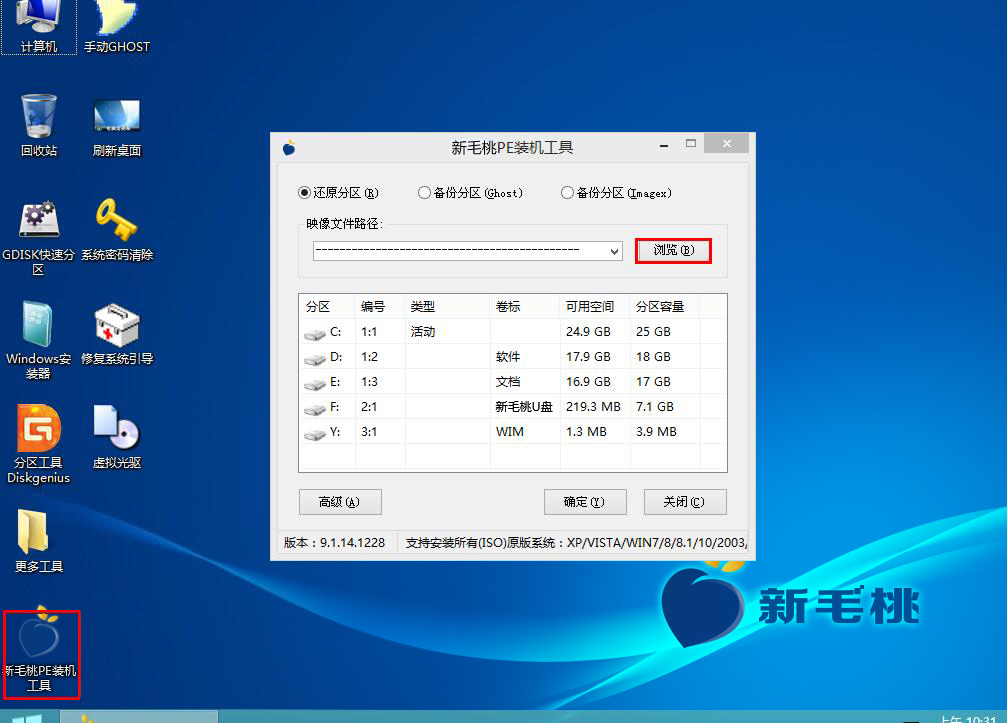Click the '文档' volume label cell
1007x723 pixels.
(x=508, y=382)
